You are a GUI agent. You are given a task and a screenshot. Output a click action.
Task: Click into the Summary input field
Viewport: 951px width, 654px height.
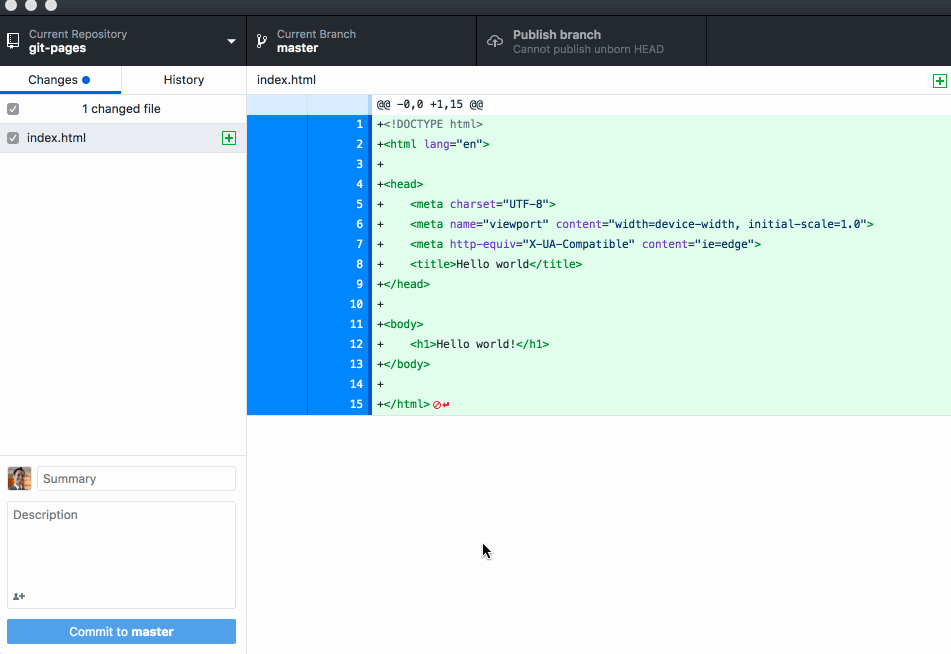point(136,478)
